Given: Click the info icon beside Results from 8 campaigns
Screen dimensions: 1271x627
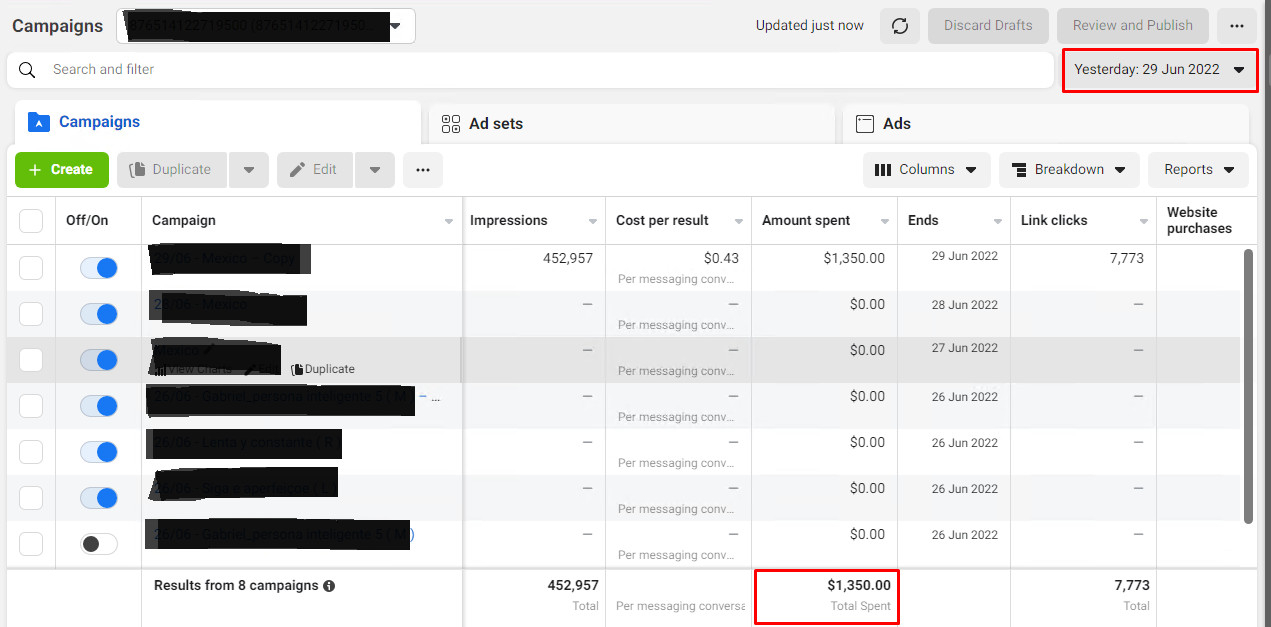Looking at the screenshot, I should (329, 586).
